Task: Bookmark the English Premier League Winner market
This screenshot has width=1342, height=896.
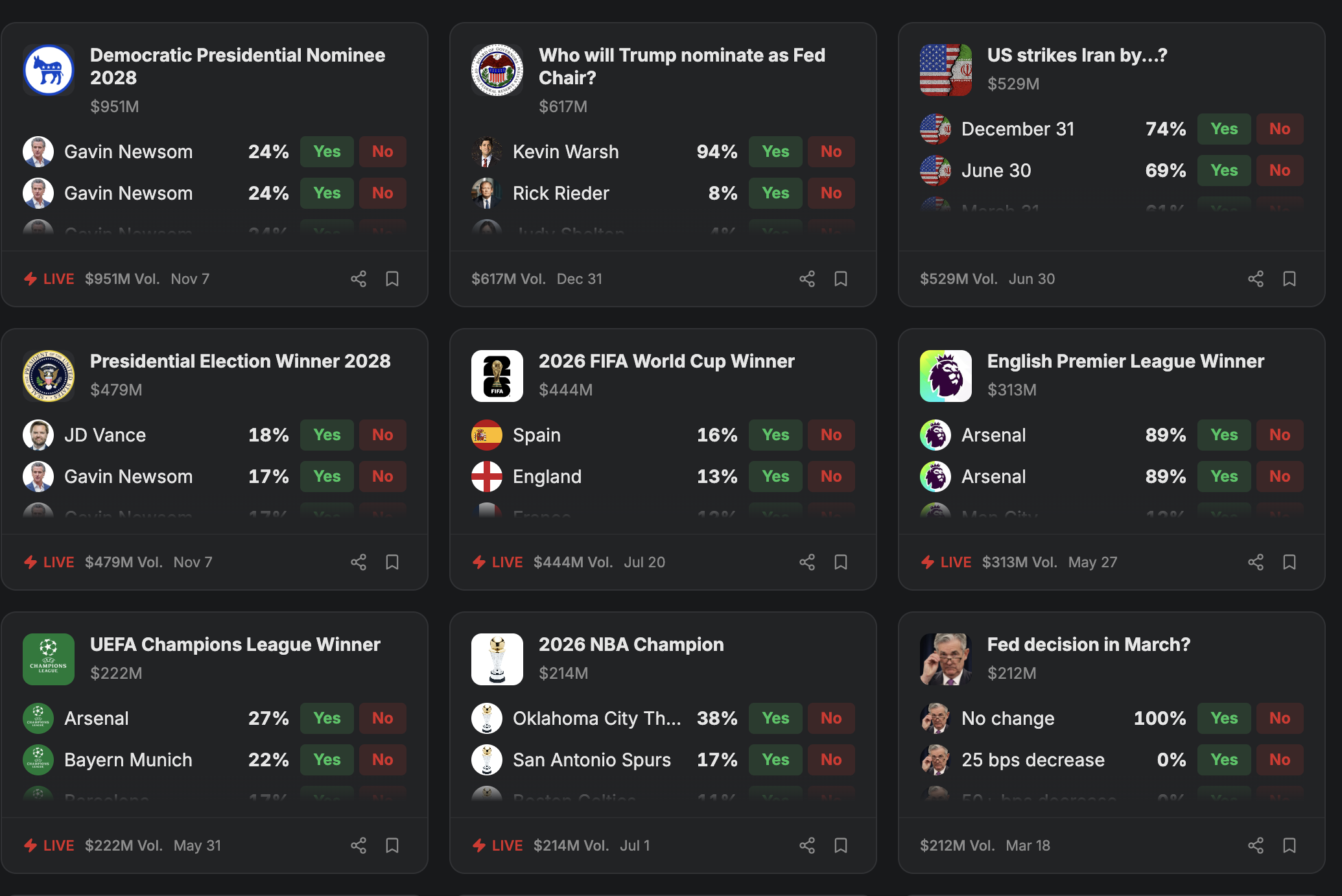Action: 1289,562
